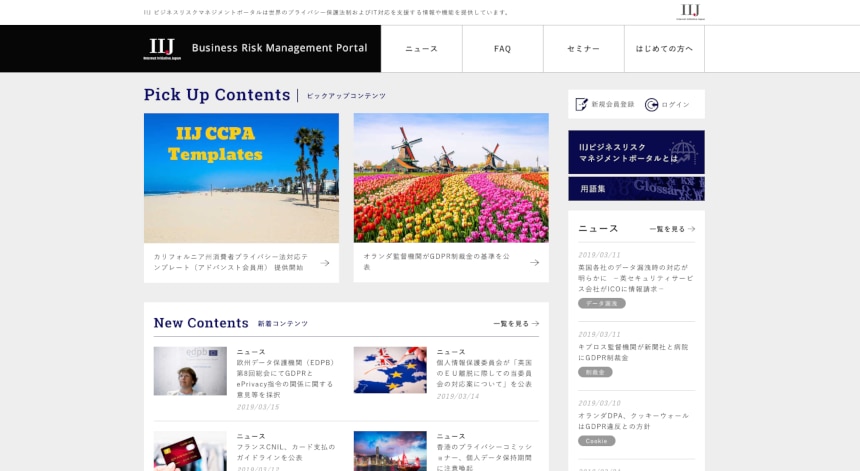Open the 用語集 Glossary banner
The image size is (860, 471).
click(636, 188)
